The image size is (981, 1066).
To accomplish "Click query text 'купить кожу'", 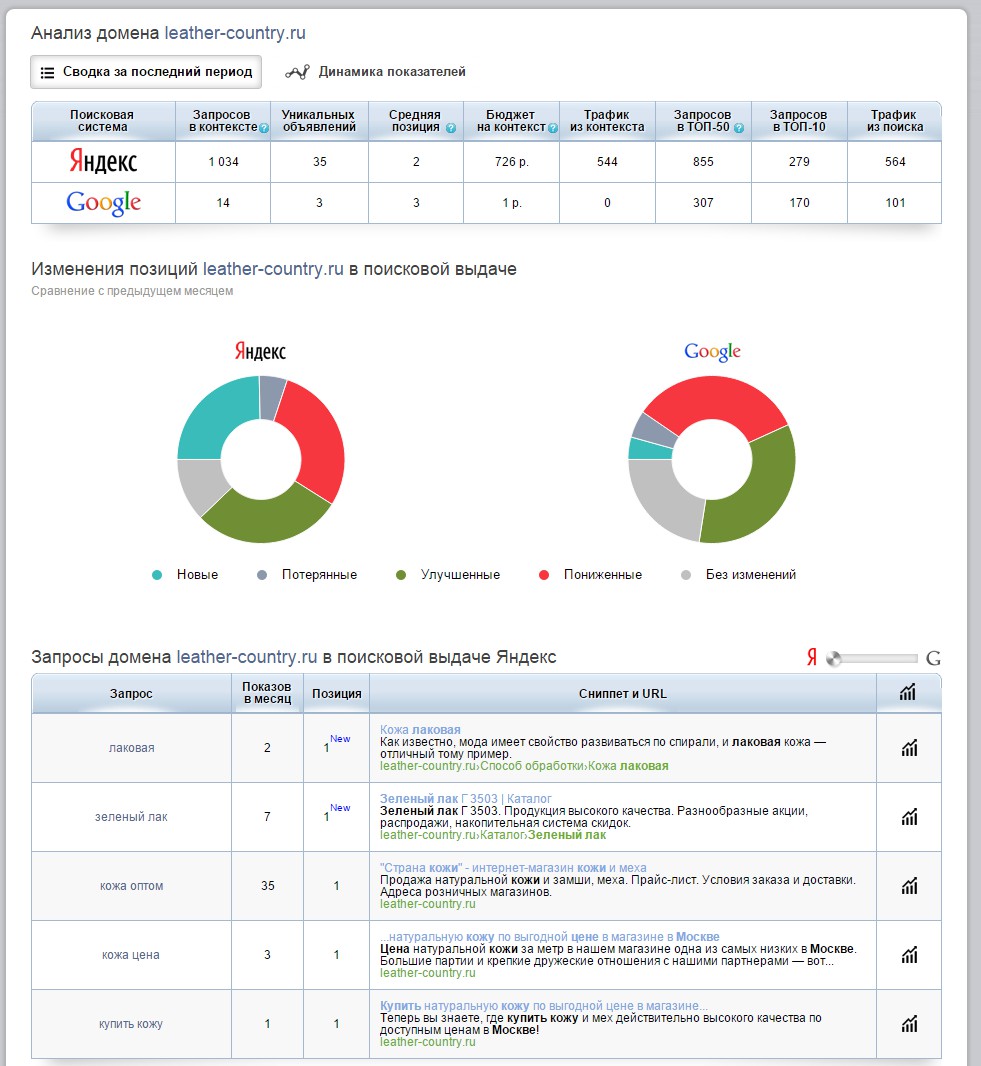I will pyautogui.click(x=131, y=1024).
